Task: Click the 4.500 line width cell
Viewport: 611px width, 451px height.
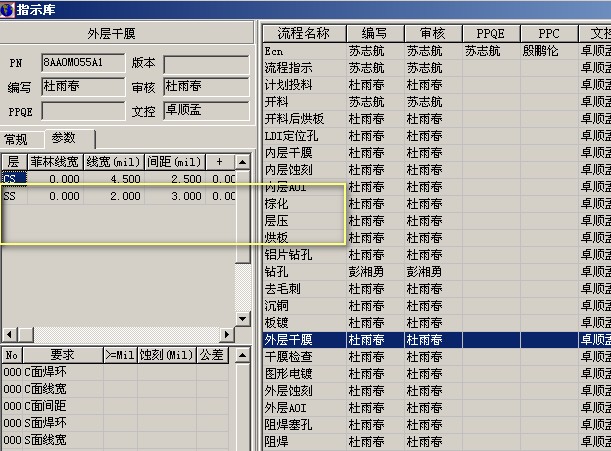Action: pyautogui.click(x=114, y=179)
